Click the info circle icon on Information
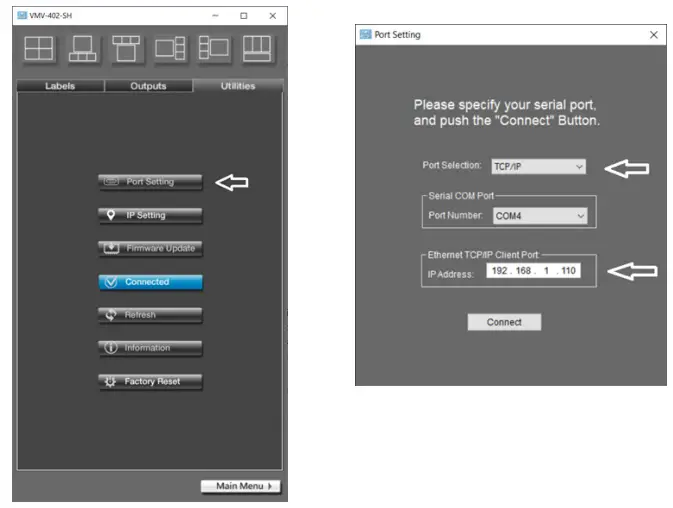This screenshot has height=508, width=673. (111, 348)
